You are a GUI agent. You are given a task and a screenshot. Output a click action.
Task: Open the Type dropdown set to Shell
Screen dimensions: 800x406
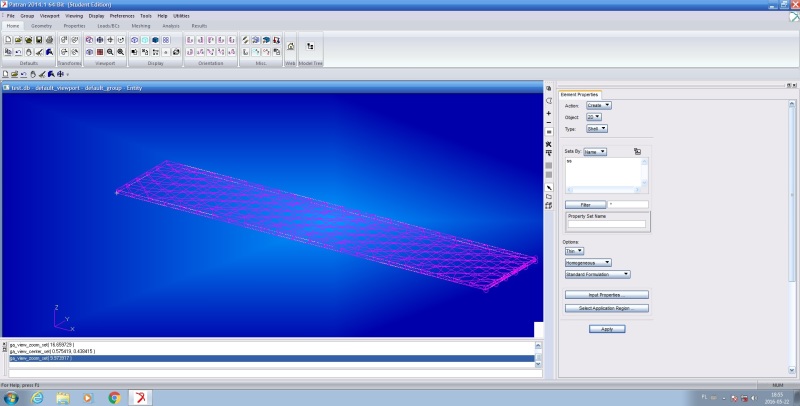597,129
